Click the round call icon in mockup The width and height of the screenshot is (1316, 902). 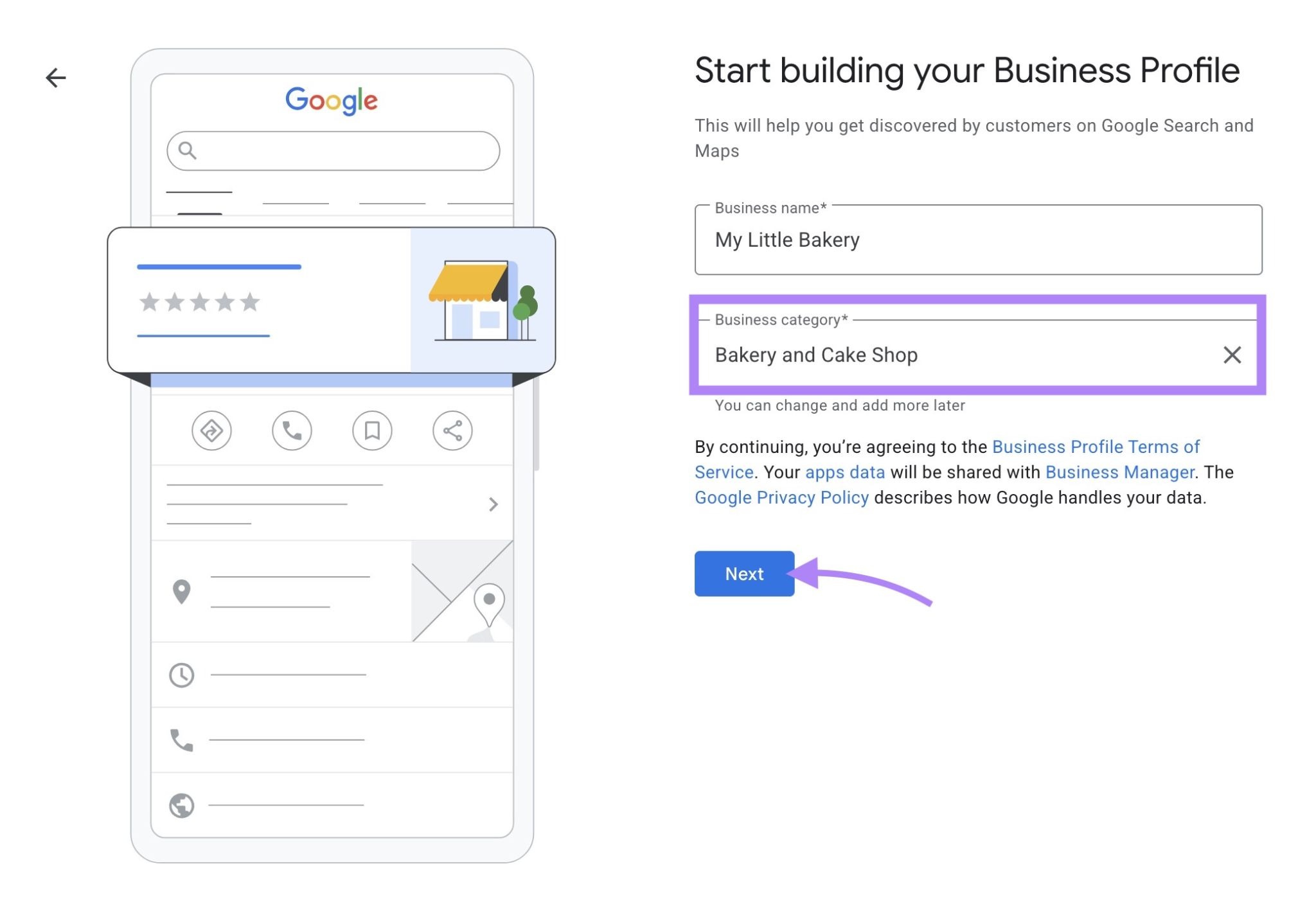292,430
